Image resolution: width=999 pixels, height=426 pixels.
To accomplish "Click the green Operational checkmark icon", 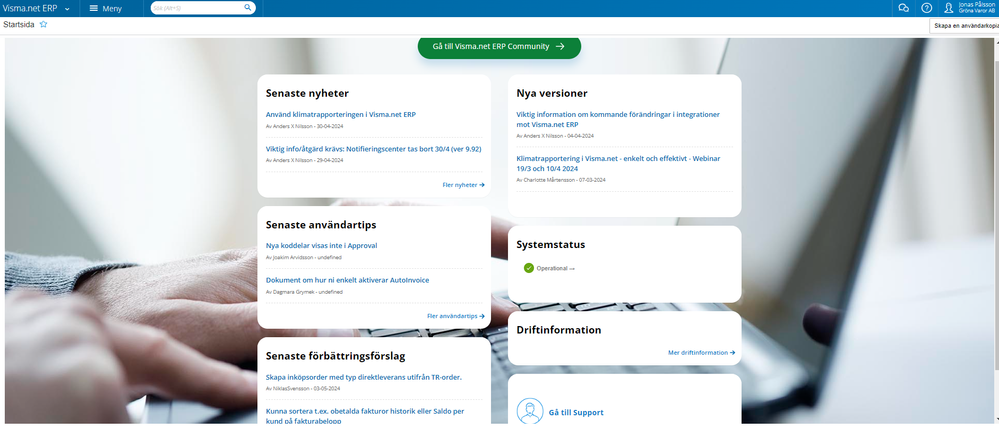I will click(529, 268).
